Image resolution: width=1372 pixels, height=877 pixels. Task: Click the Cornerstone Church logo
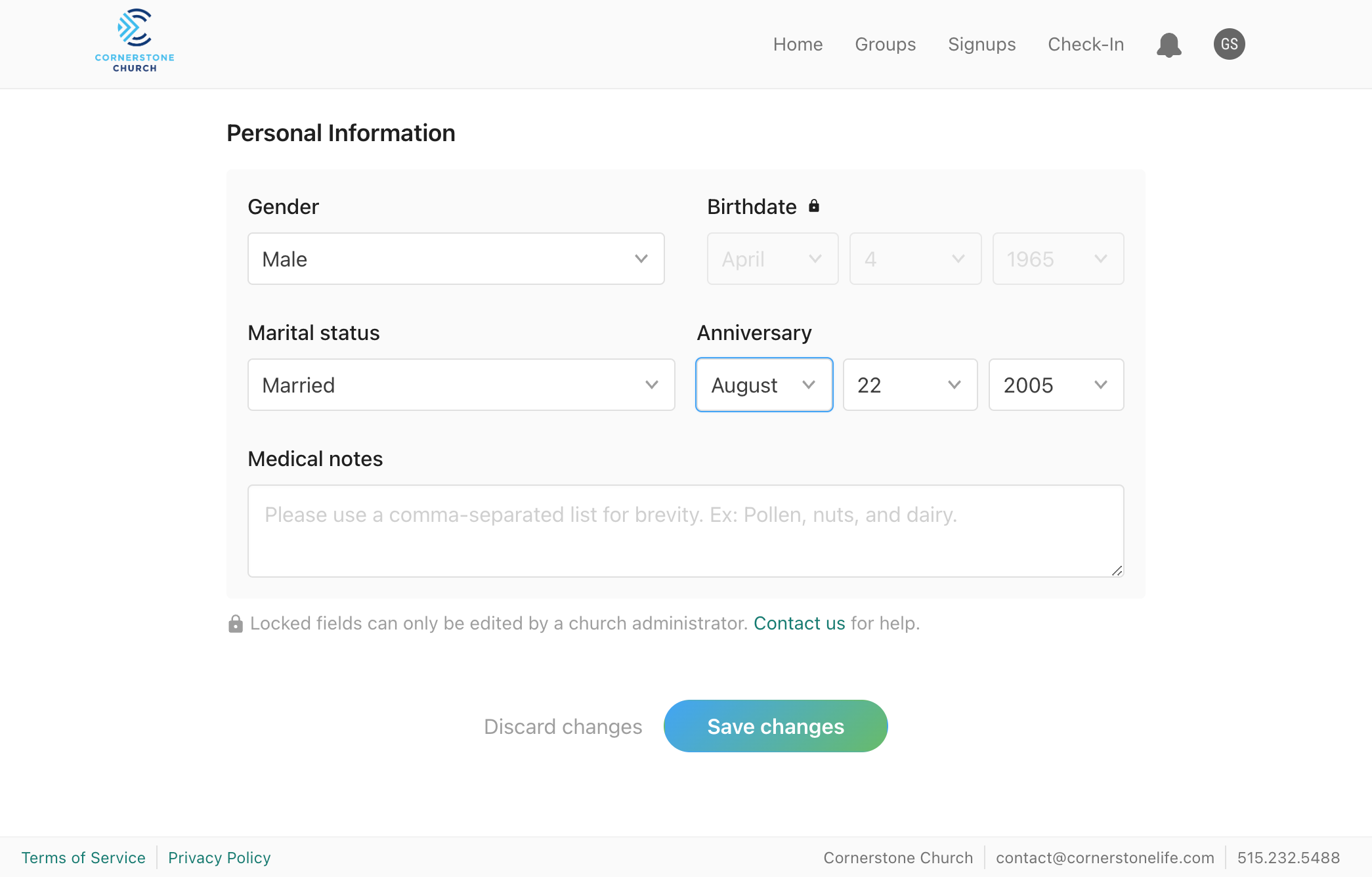point(135,41)
